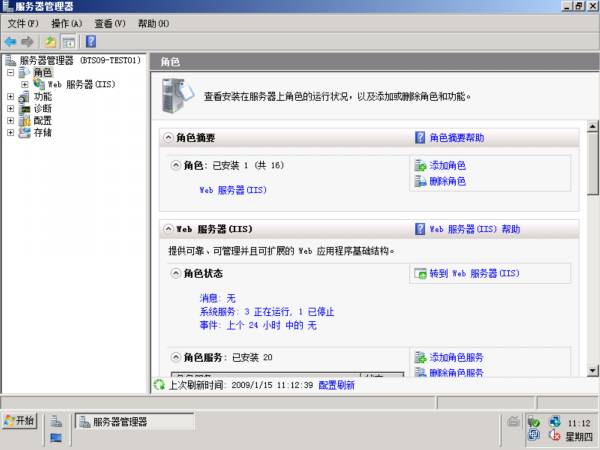The height and width of the screenshot is (450, 600).
Task: Click the 诊断 tree node icon
Action: tap(25, 109)
